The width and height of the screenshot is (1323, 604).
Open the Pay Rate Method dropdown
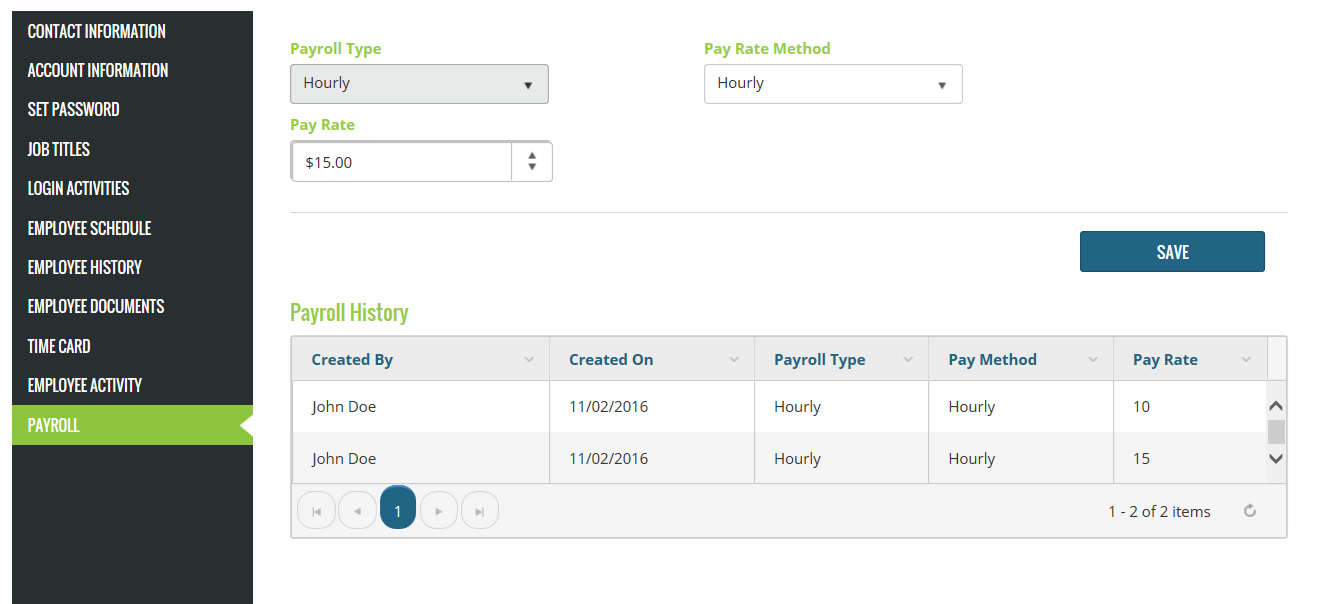pos(833,84)
